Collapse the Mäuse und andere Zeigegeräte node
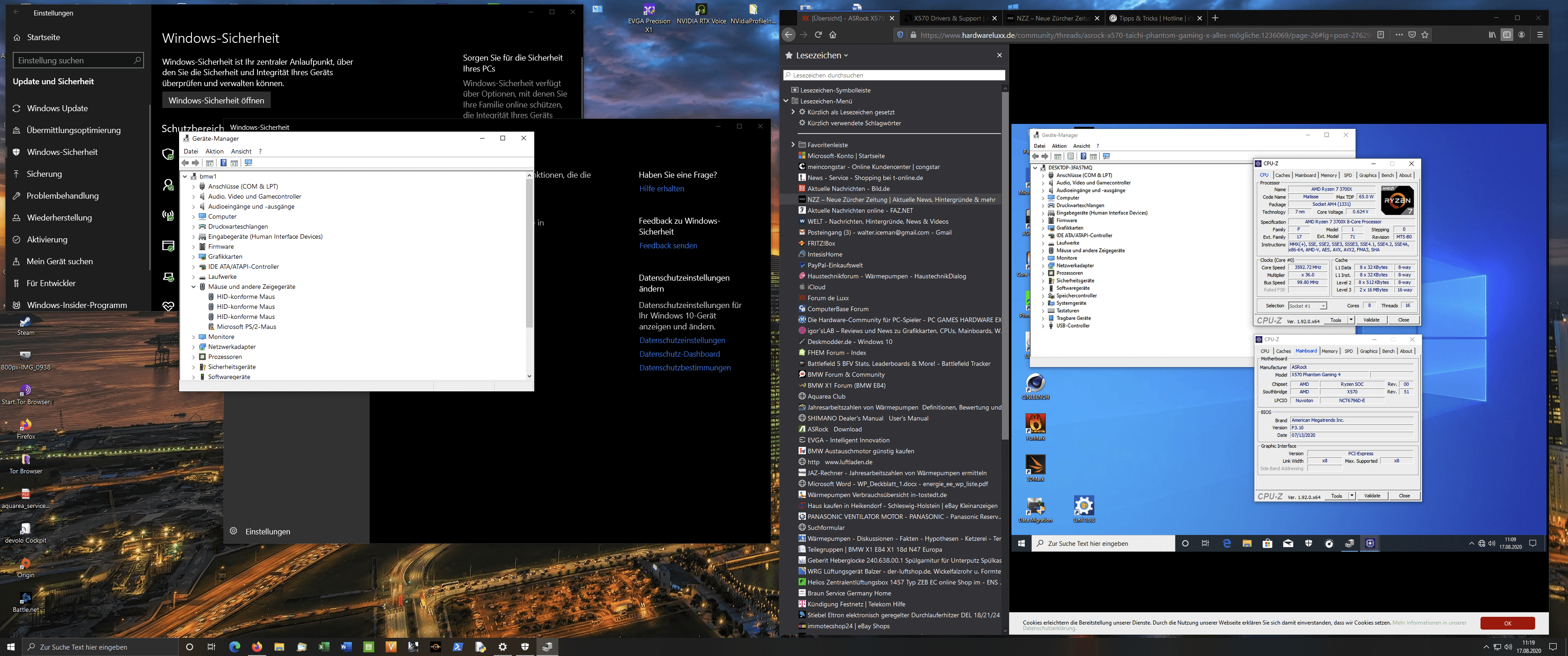 [x=194, y=287]
